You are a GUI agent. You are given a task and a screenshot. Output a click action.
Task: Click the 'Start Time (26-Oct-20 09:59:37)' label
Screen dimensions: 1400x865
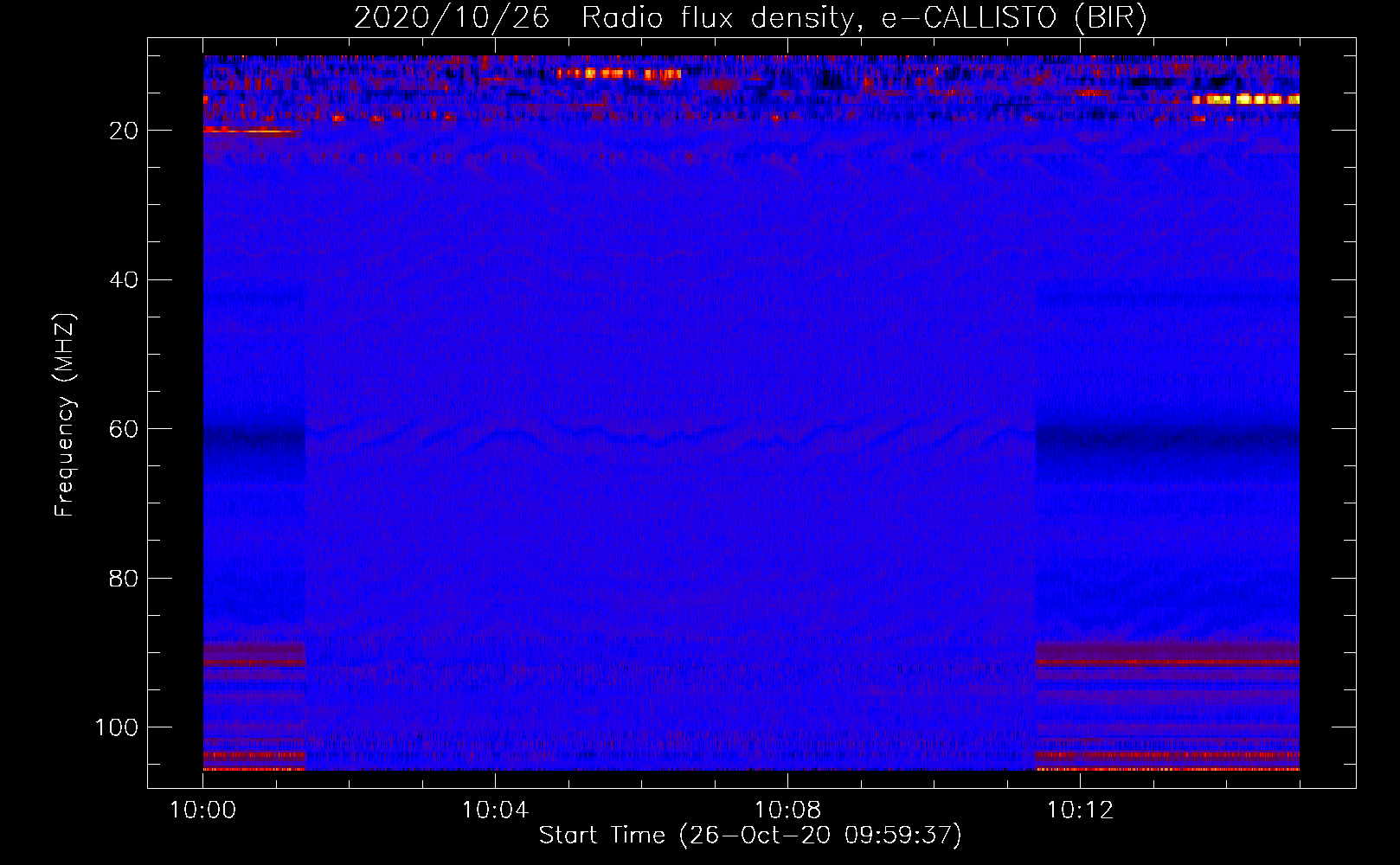click(x=750, y=836)
